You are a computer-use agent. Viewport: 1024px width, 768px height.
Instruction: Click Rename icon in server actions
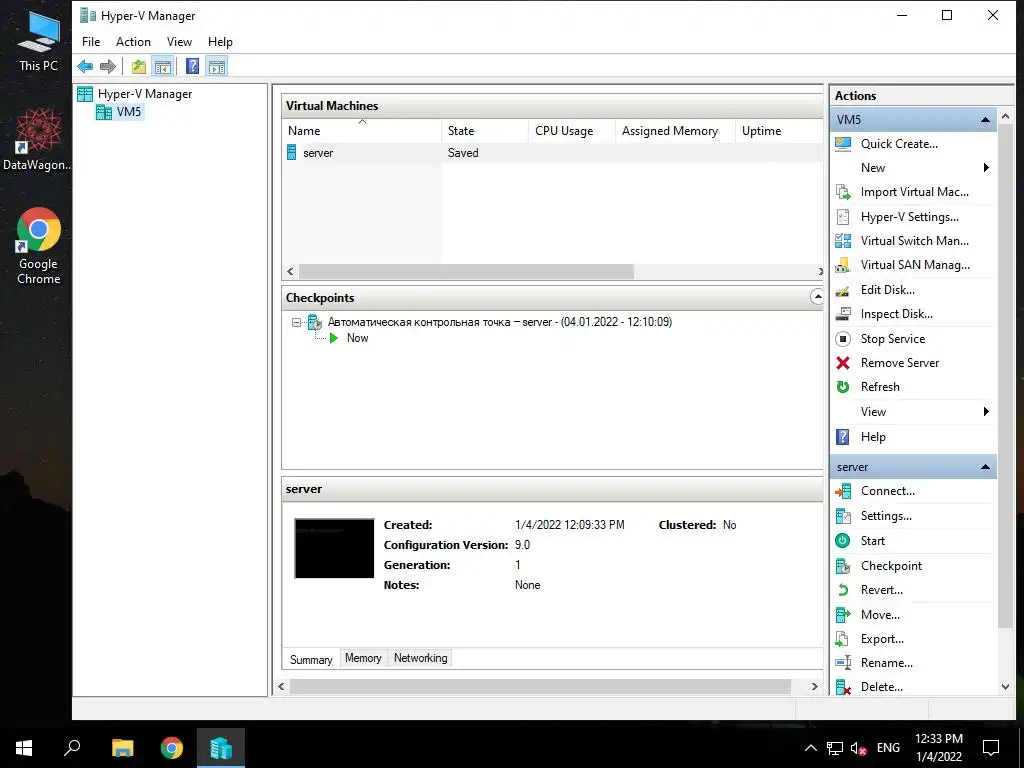pyautogui.click(x=843, y=663)
